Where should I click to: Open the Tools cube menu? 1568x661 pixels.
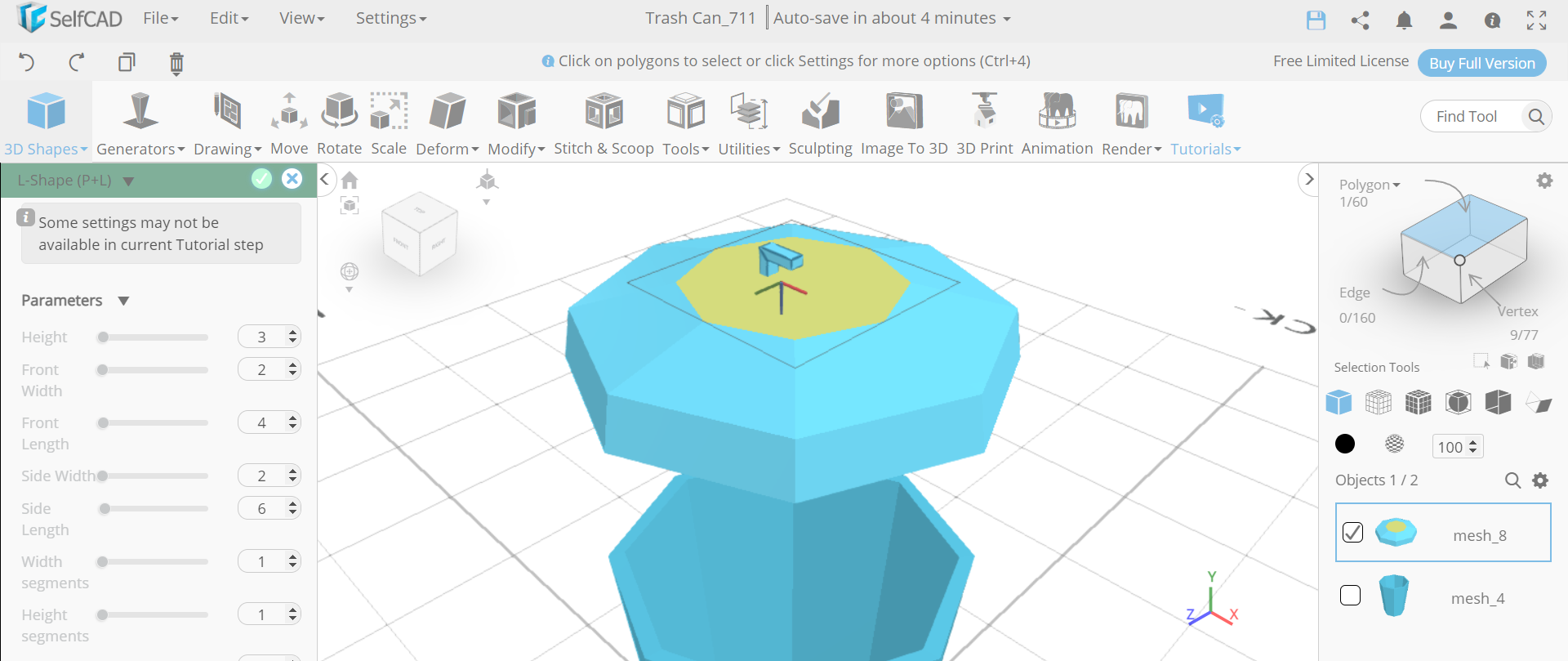click(x=685, y=123)
